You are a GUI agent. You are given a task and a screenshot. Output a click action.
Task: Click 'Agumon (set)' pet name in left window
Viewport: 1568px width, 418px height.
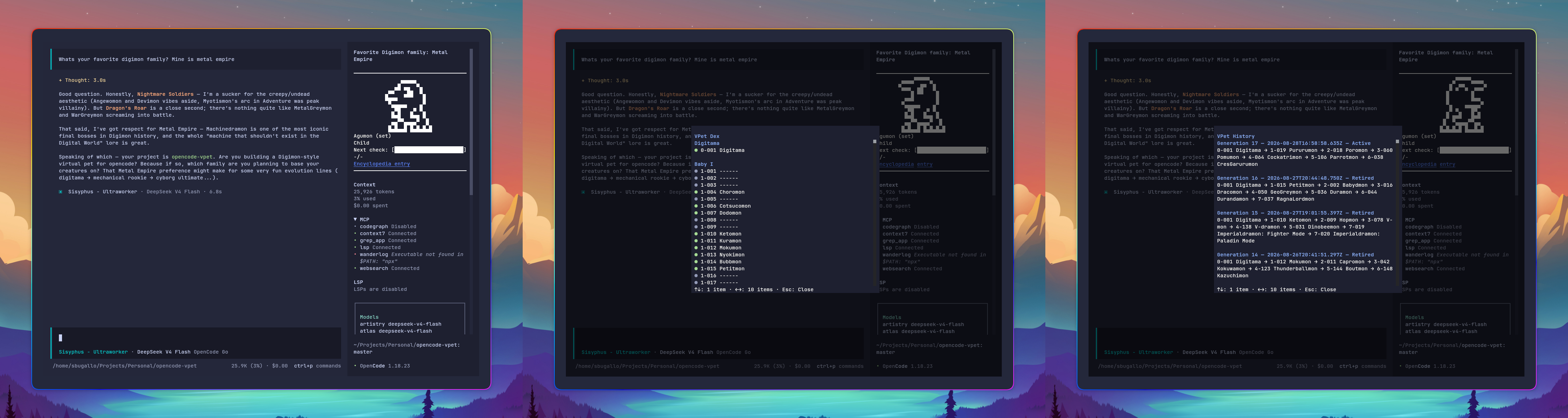tap(372, 136)
